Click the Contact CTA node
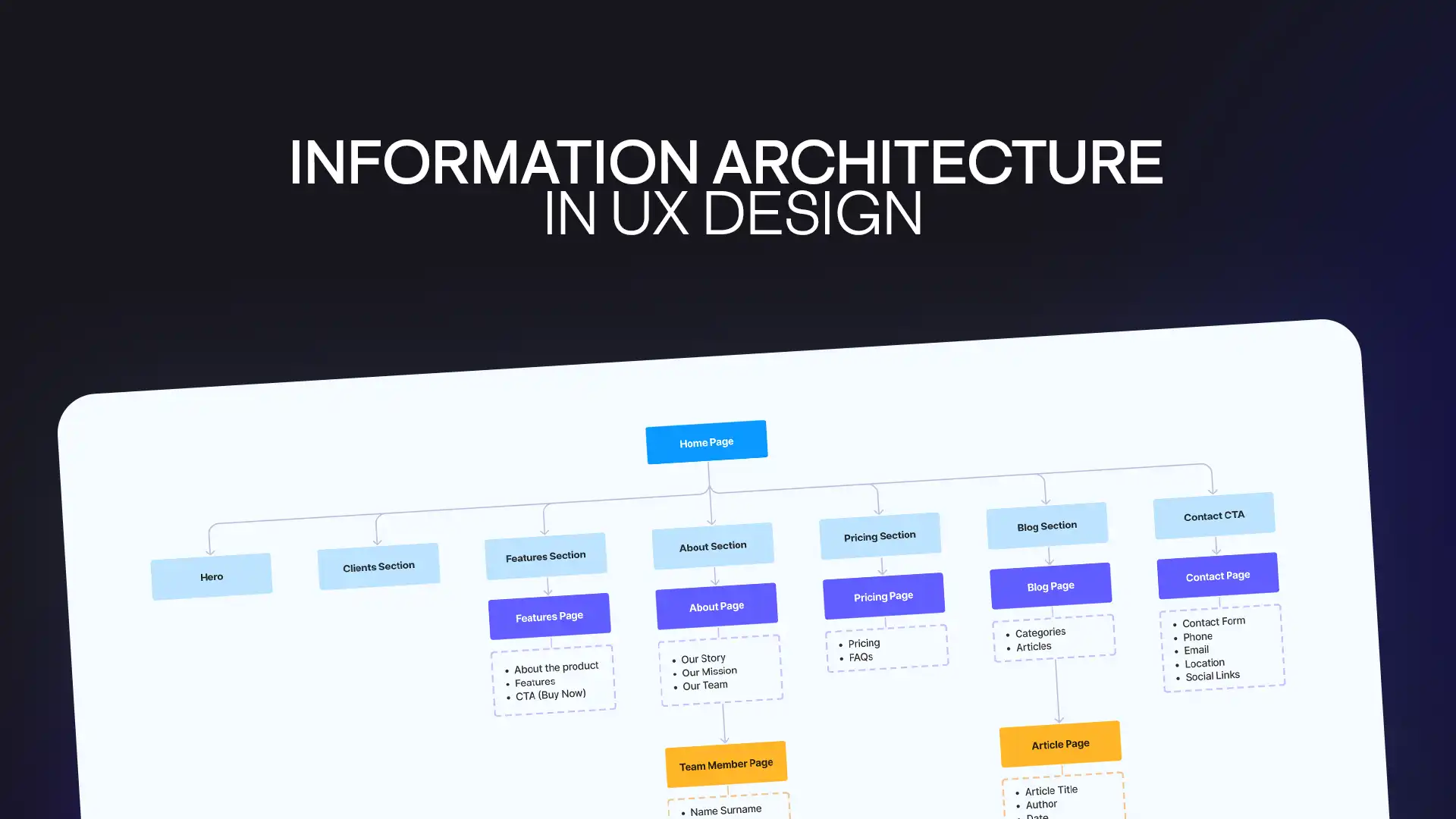 pos(1214,516)
